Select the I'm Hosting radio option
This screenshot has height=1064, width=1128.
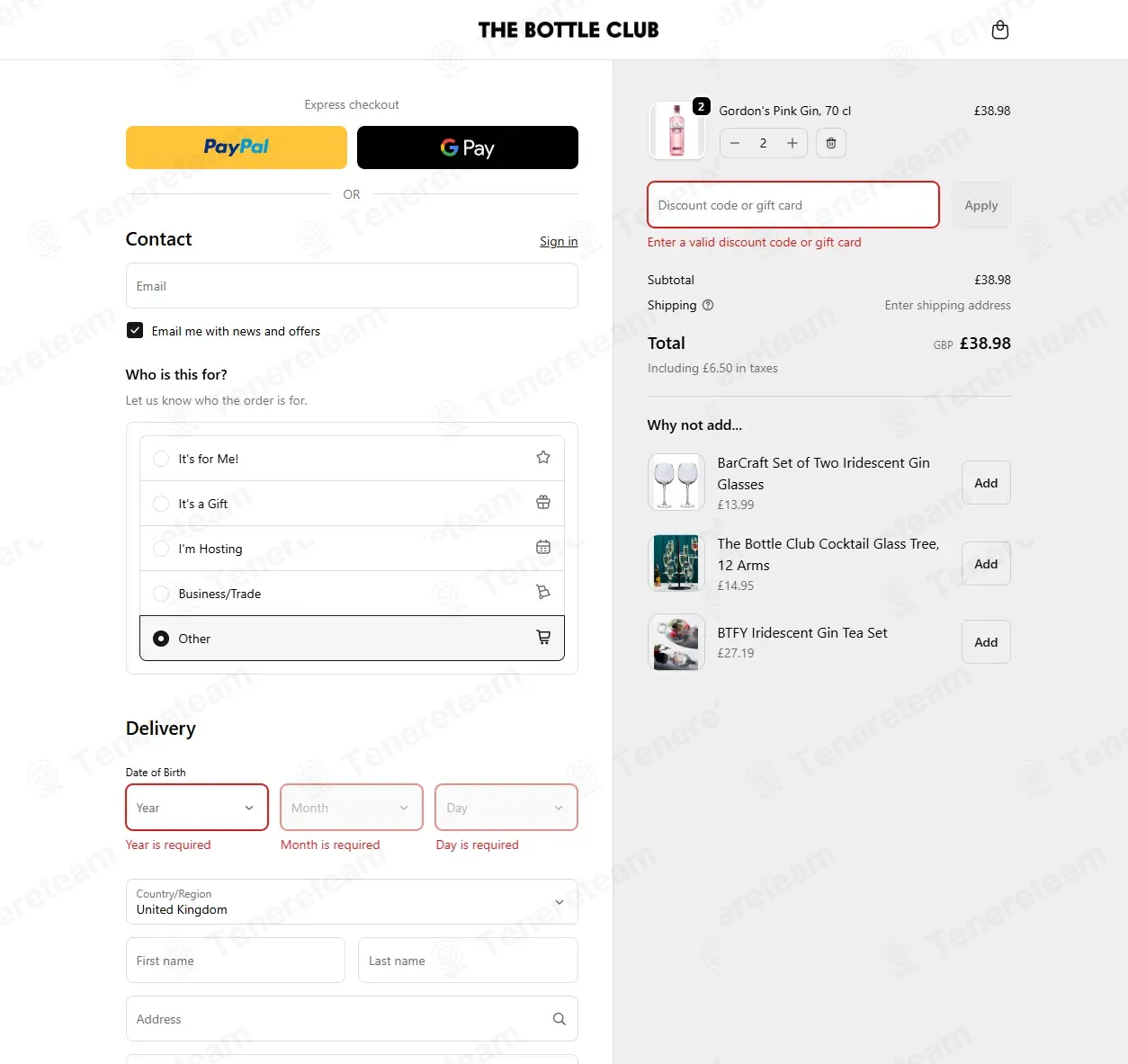pyautogui.click(x=161, y=549)
